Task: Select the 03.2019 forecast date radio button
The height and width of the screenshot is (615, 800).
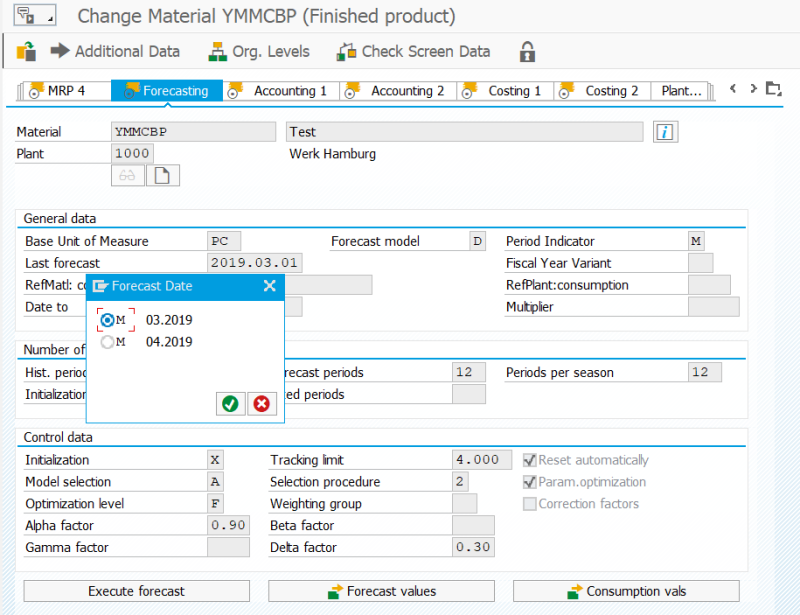Action: click(107, 320)
